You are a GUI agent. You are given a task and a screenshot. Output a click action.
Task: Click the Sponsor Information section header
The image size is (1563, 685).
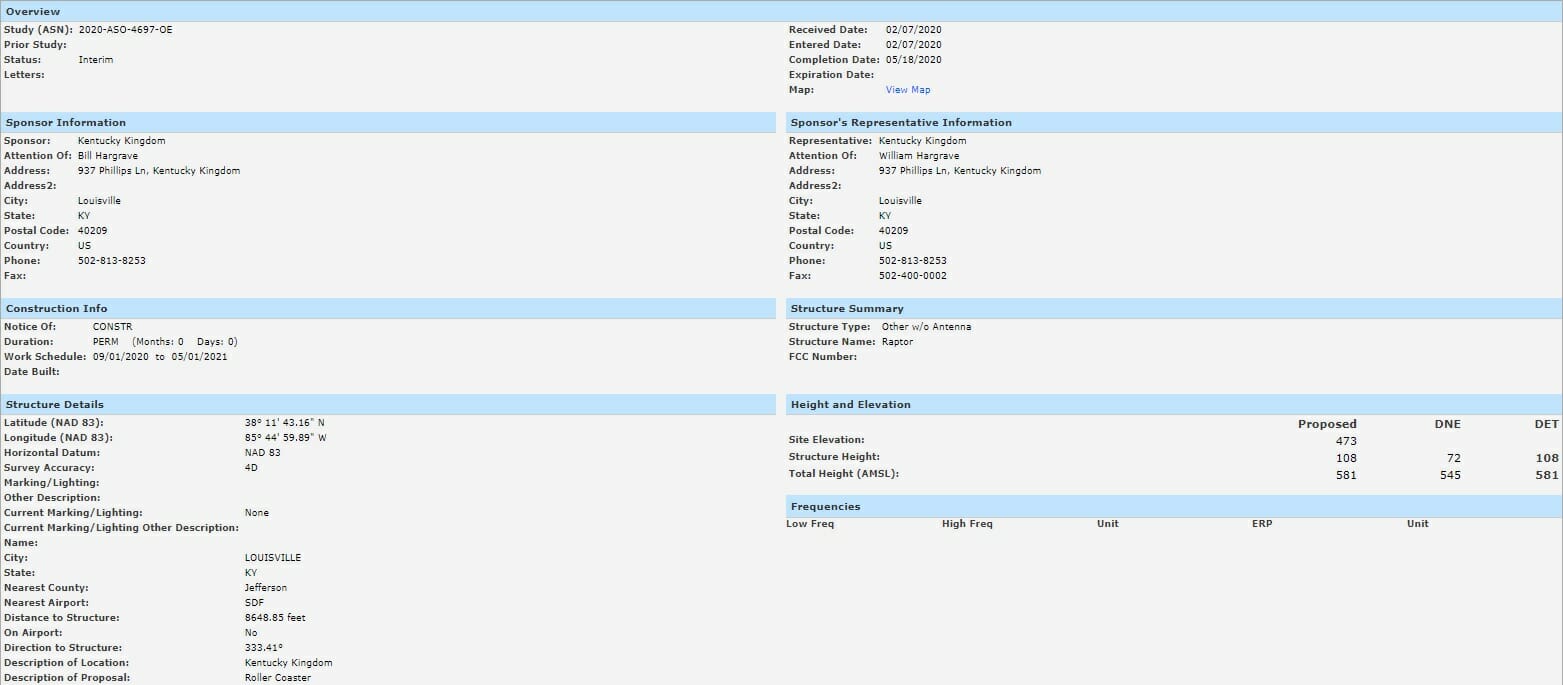click(66, 123)
